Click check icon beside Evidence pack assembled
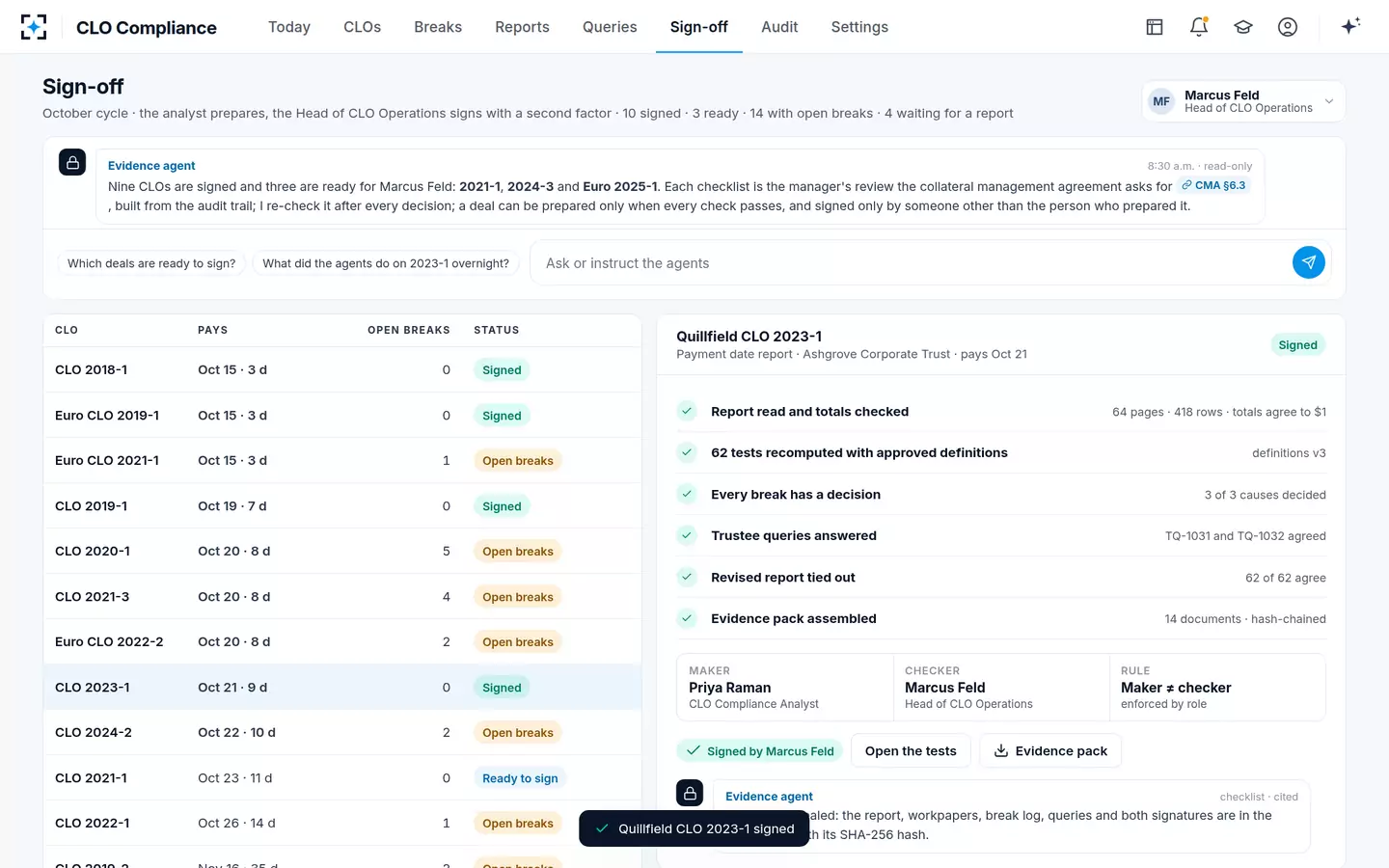The height and width of the screenshot is (868, 1389). pos(687,618)
